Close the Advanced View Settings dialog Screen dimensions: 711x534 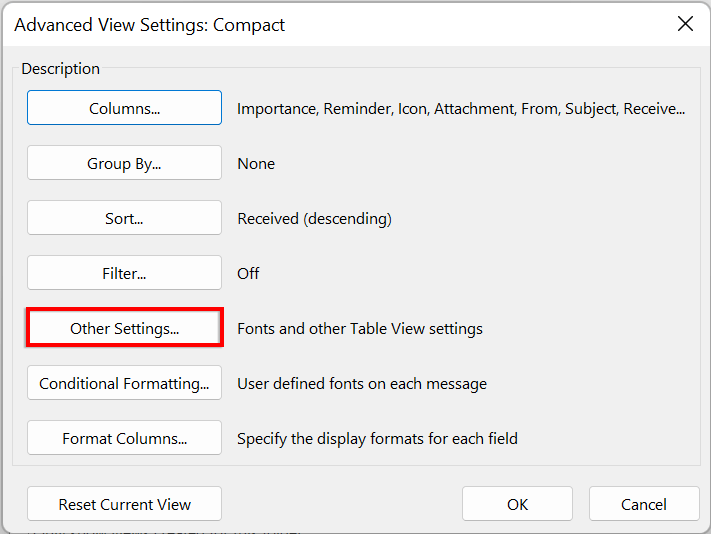[x=685, y=24]
